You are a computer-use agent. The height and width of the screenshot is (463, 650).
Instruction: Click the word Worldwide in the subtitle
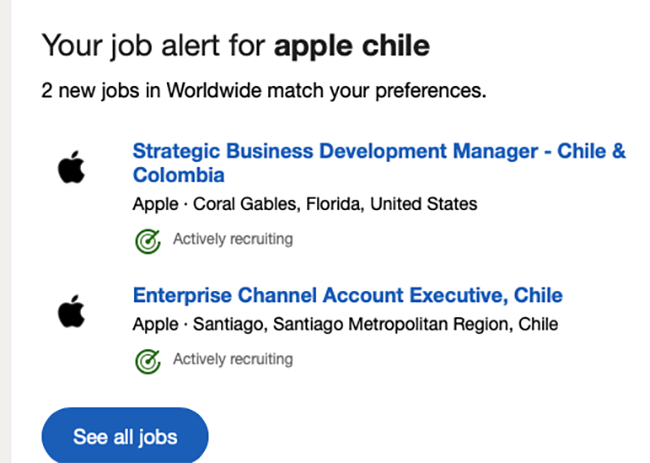pos(214,90)
